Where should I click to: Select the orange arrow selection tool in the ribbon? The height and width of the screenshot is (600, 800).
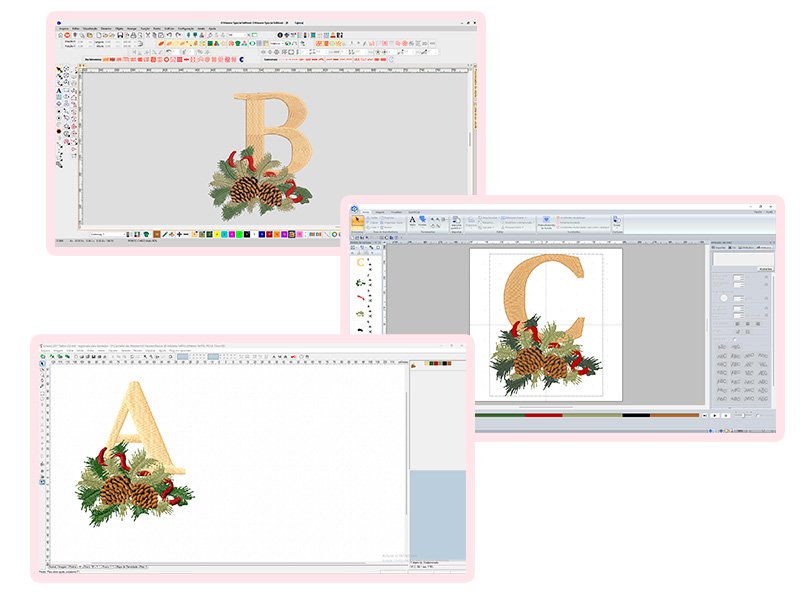tap(359, 221)
